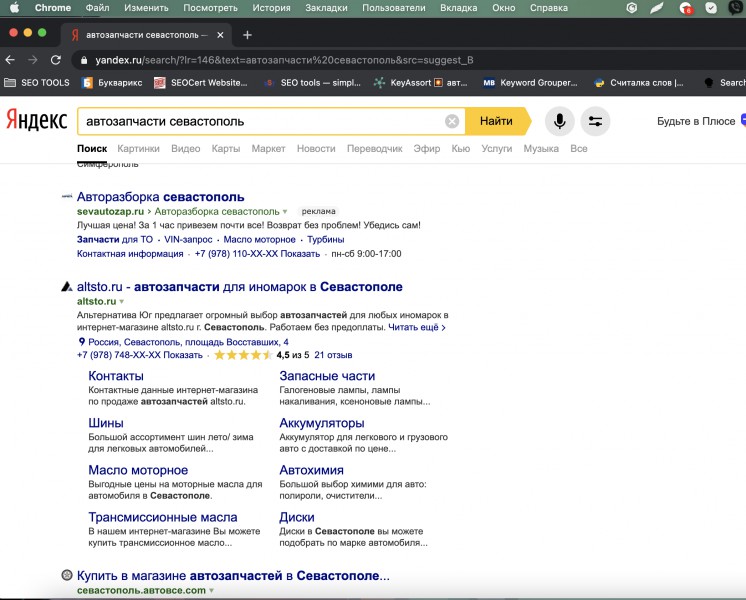Open the Закладки menu
The image size is (746, 600).
point(326,8)
